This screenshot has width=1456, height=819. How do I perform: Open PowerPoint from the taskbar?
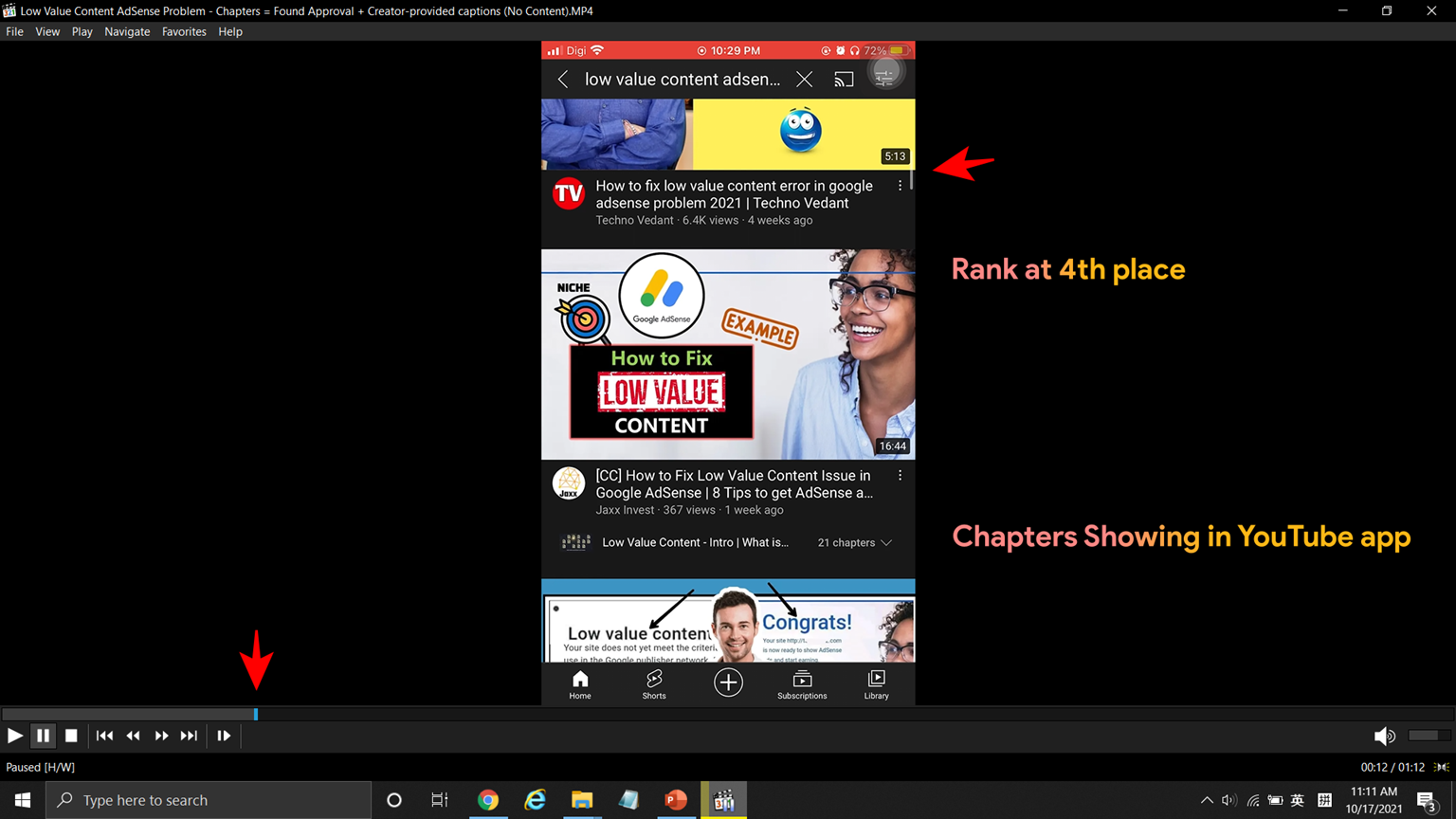click(676, 800)
